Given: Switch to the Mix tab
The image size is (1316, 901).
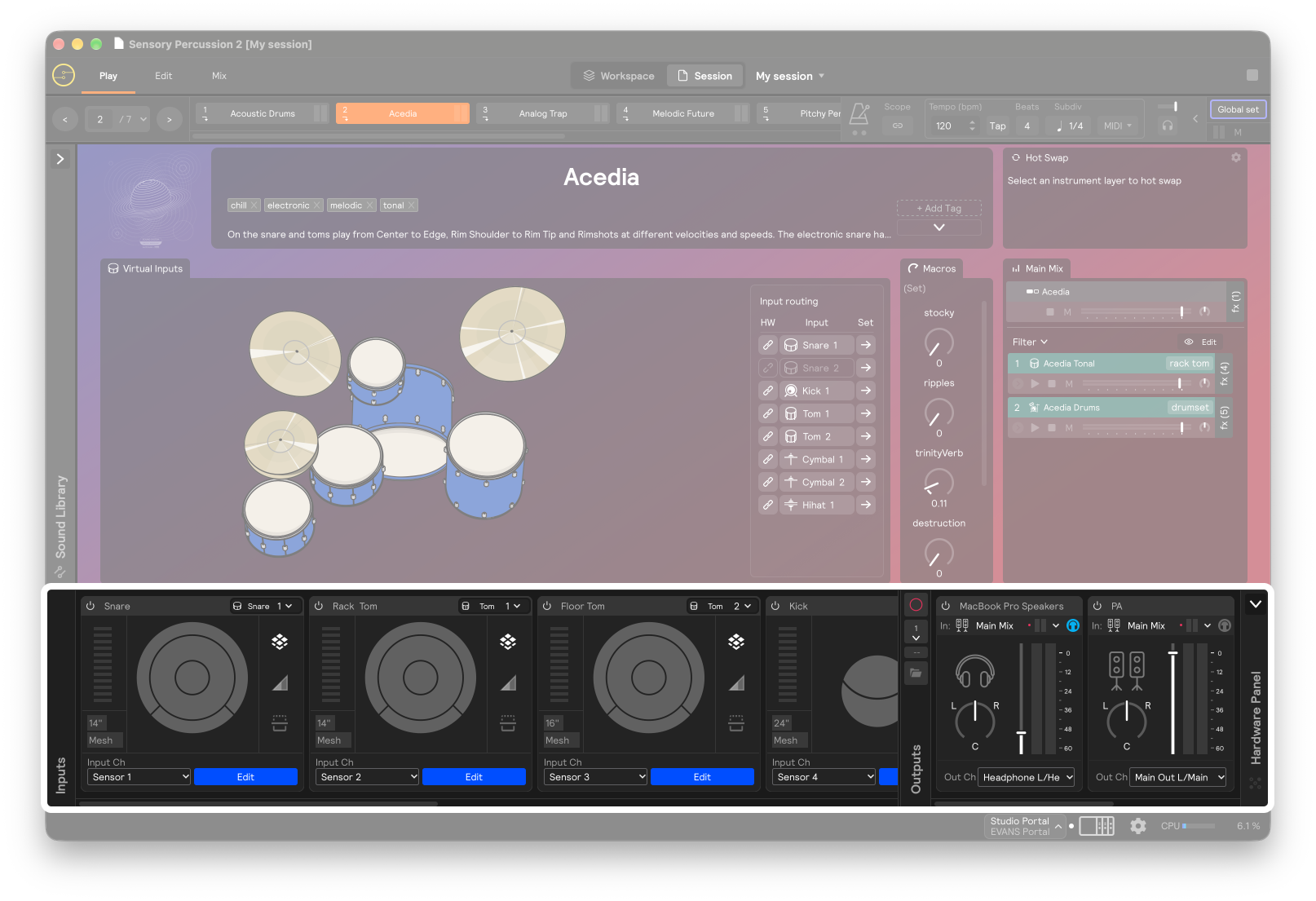Looking at the screenshot, I should (219, 76).
